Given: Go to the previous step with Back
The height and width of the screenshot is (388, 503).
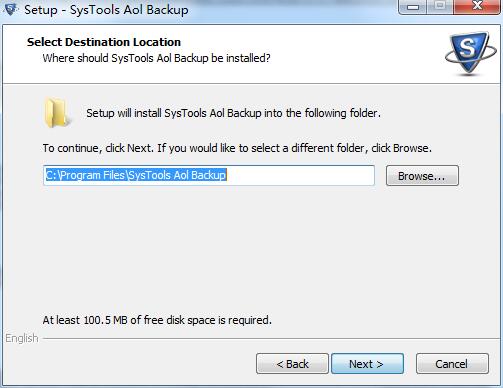Looking at the screenshot, I should tap(292, 364).
